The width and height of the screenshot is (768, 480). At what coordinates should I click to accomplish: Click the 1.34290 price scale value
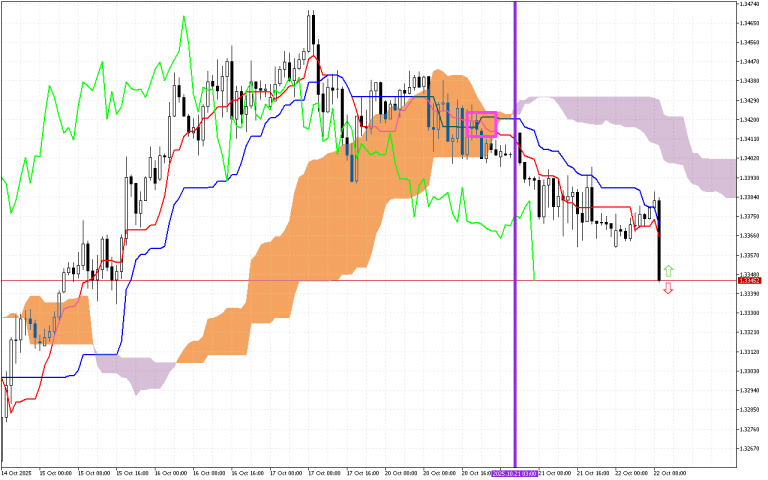point(749,100)
